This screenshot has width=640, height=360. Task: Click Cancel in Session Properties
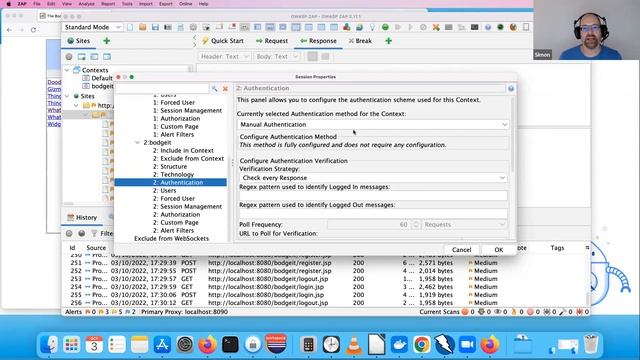[x=461, y=250]
